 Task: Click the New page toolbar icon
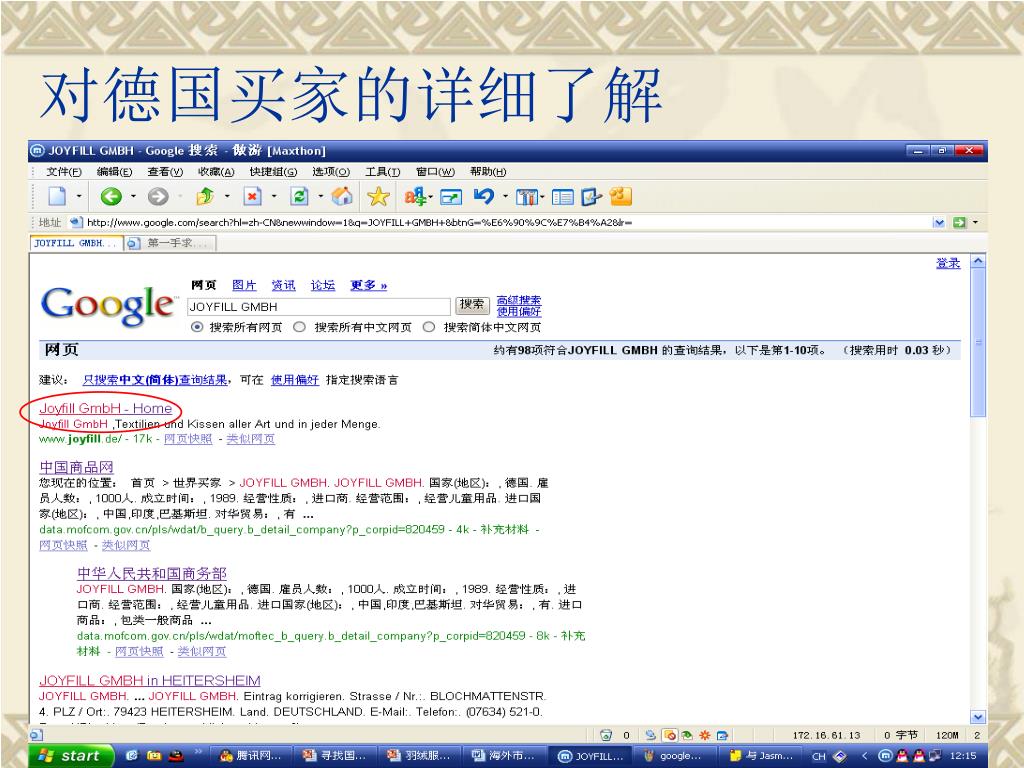(x=57, y=196)
